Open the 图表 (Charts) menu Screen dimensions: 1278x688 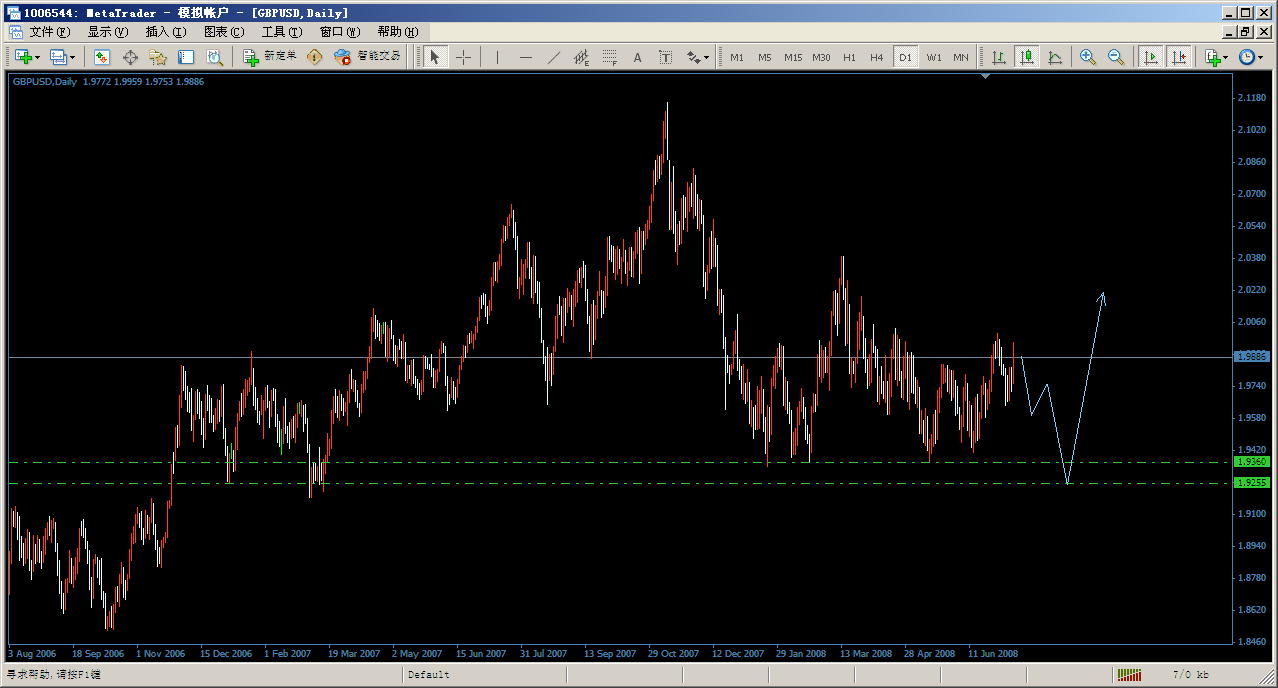[223, 32]
